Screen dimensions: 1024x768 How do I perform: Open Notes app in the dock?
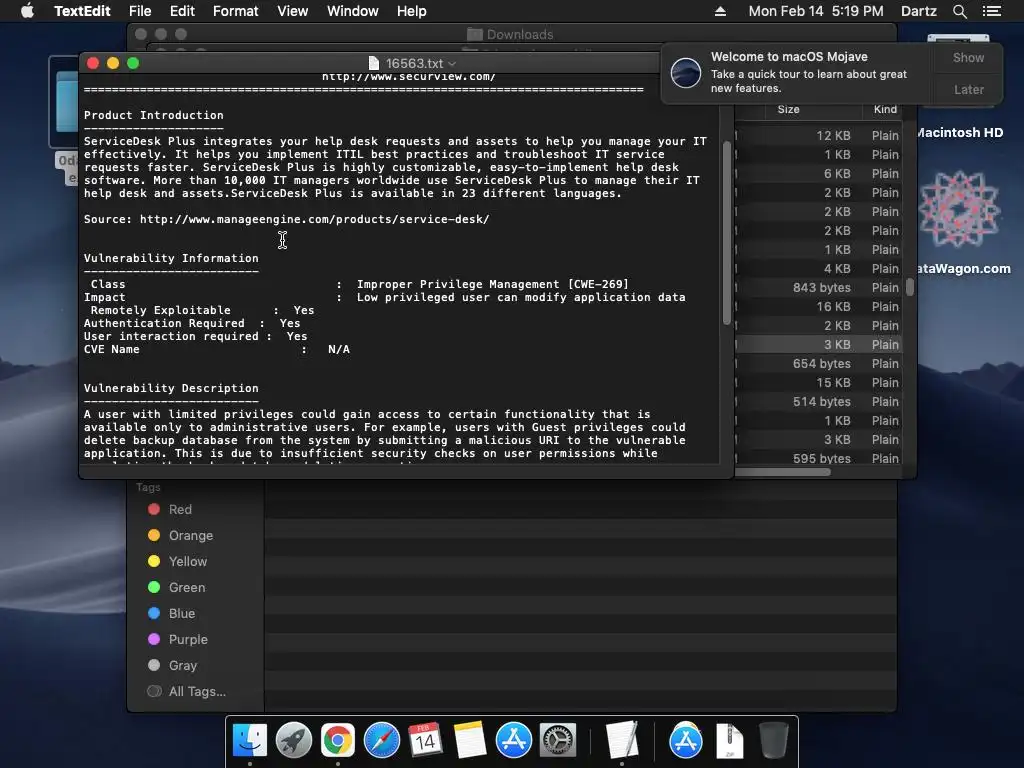pyautogui.click(x=470, y=741)
